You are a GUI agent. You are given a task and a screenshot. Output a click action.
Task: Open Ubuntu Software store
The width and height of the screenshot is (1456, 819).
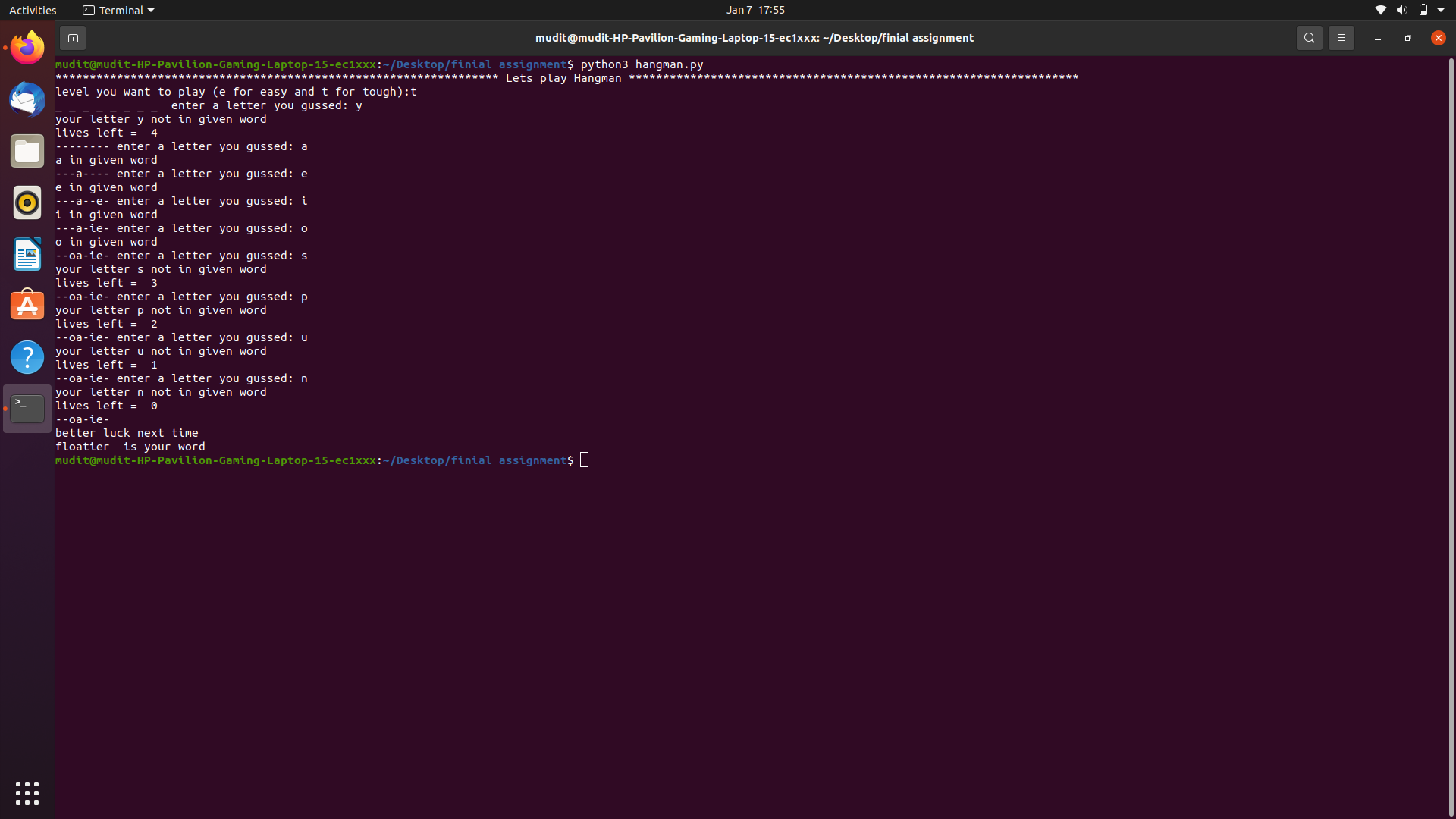coord(27,306)
